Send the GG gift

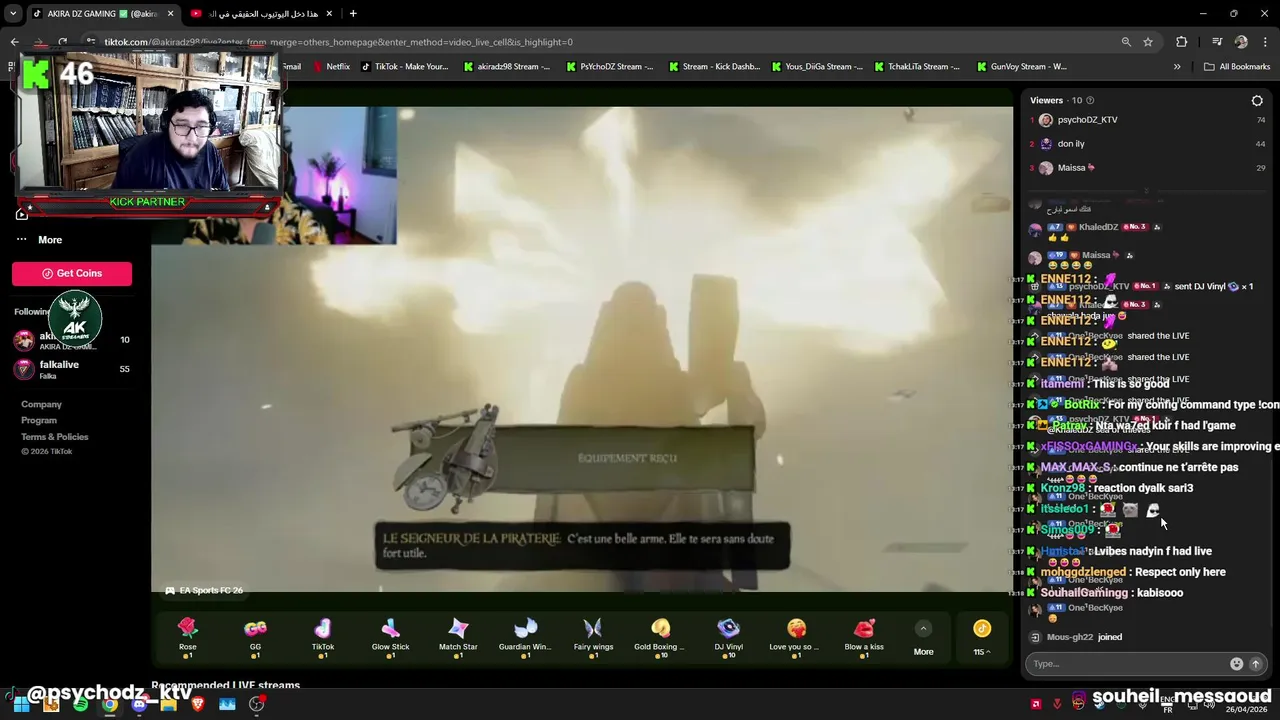(255, 635)
